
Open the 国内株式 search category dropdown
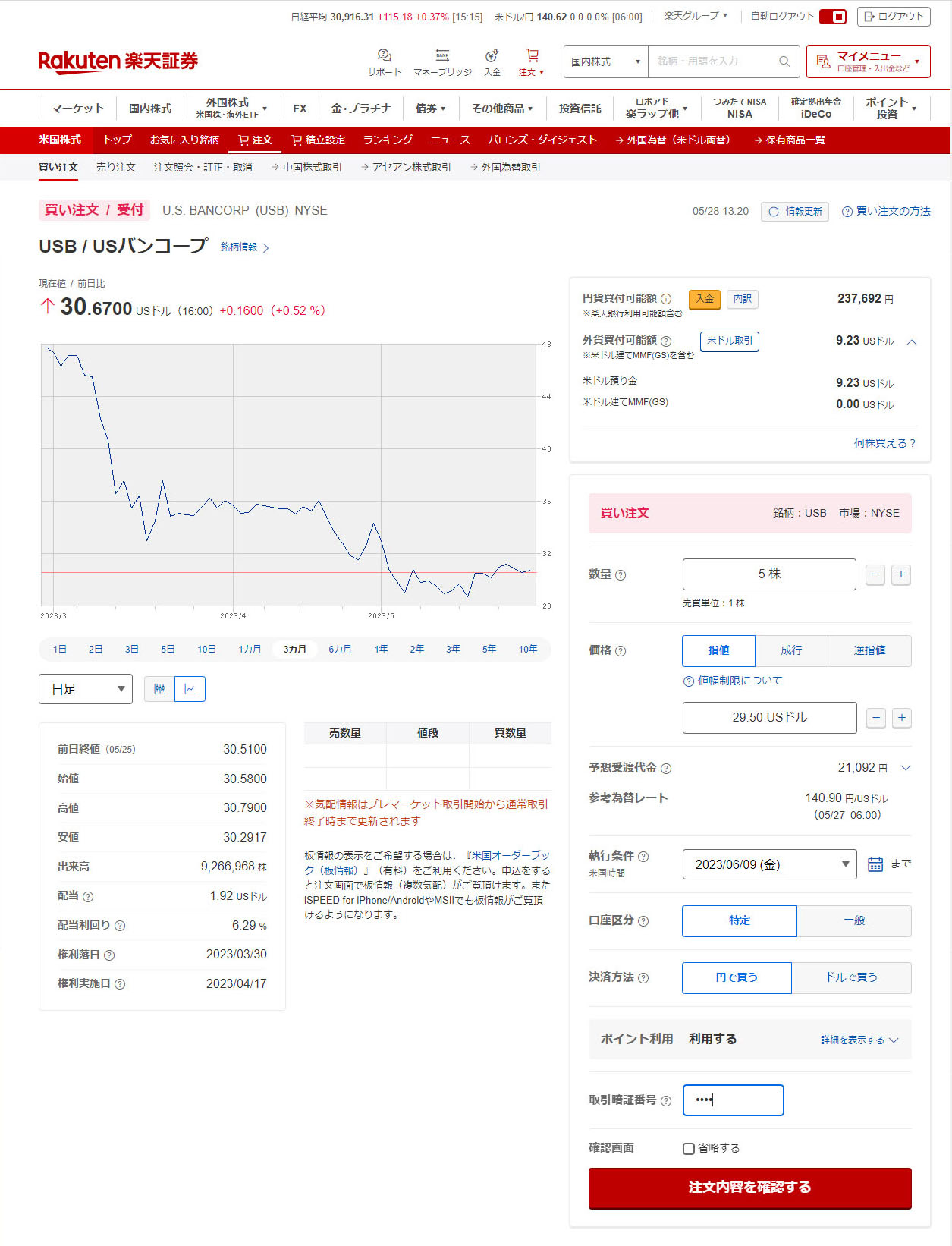tap(605, 61)
